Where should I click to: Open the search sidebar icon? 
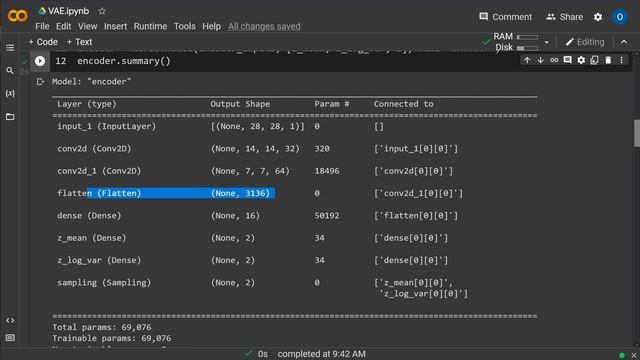coord(10,71)
